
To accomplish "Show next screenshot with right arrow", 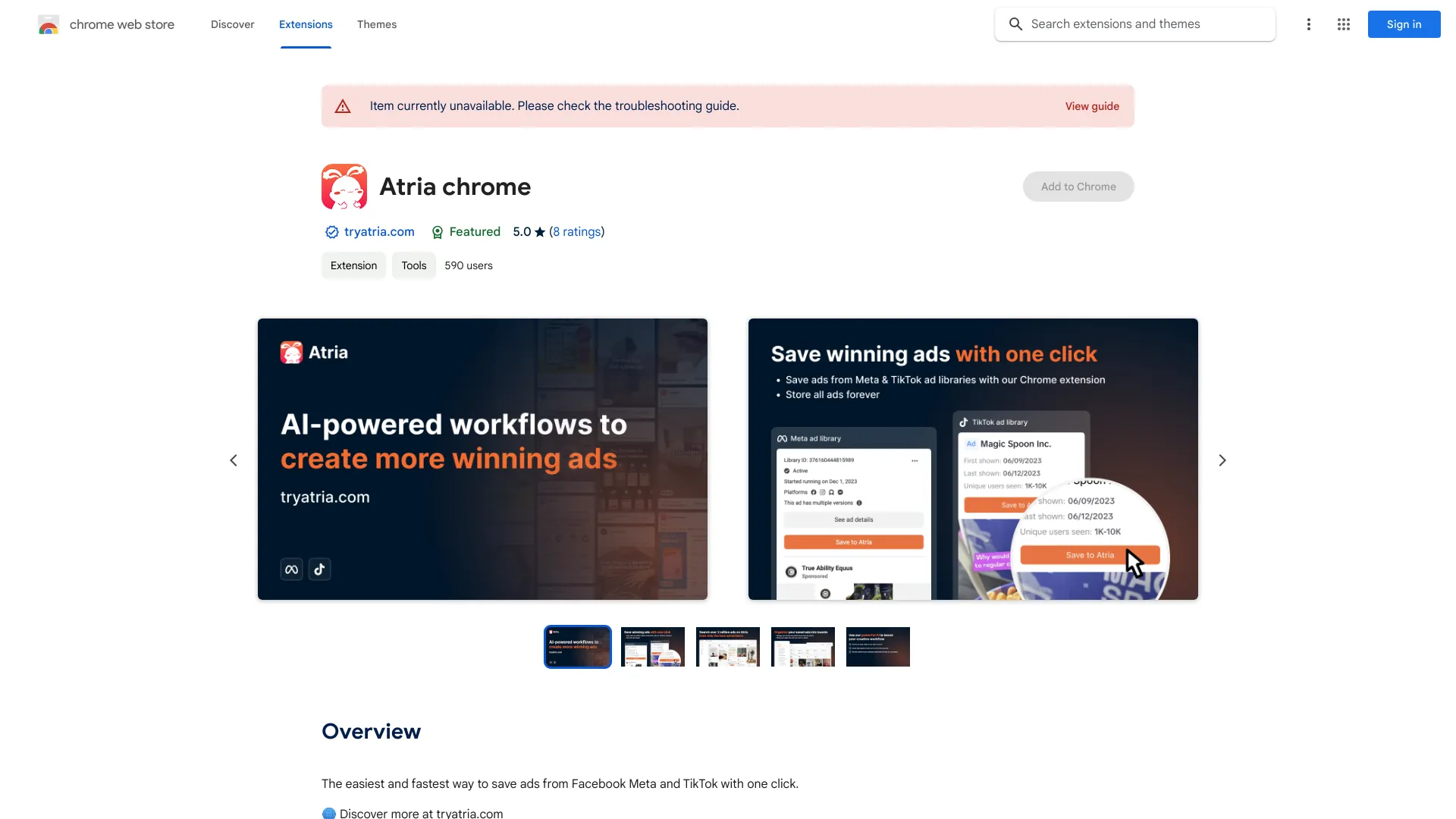I will click(1222, 460).
